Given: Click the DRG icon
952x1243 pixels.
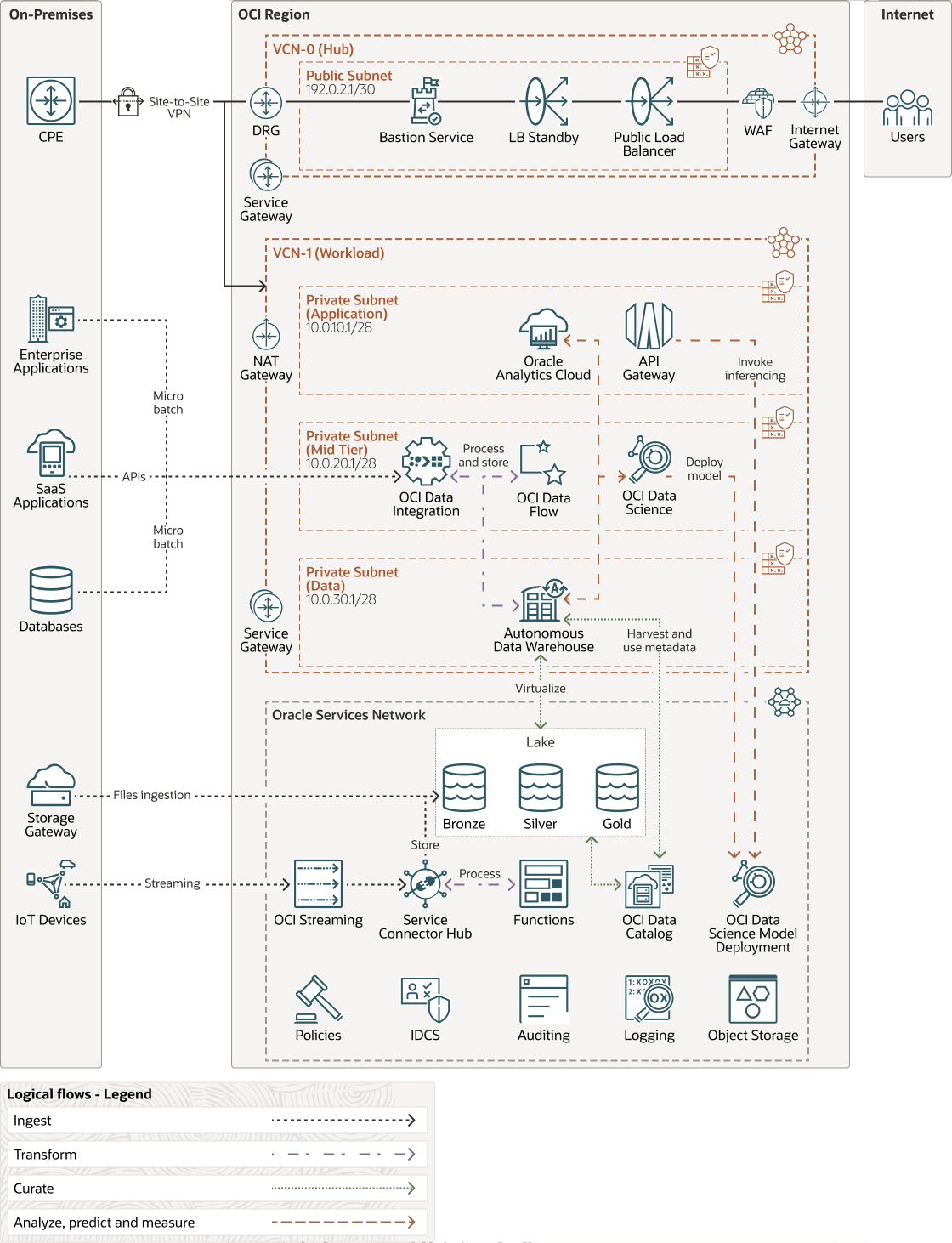Looking at the screenshot, I should (x=266, y=103).
